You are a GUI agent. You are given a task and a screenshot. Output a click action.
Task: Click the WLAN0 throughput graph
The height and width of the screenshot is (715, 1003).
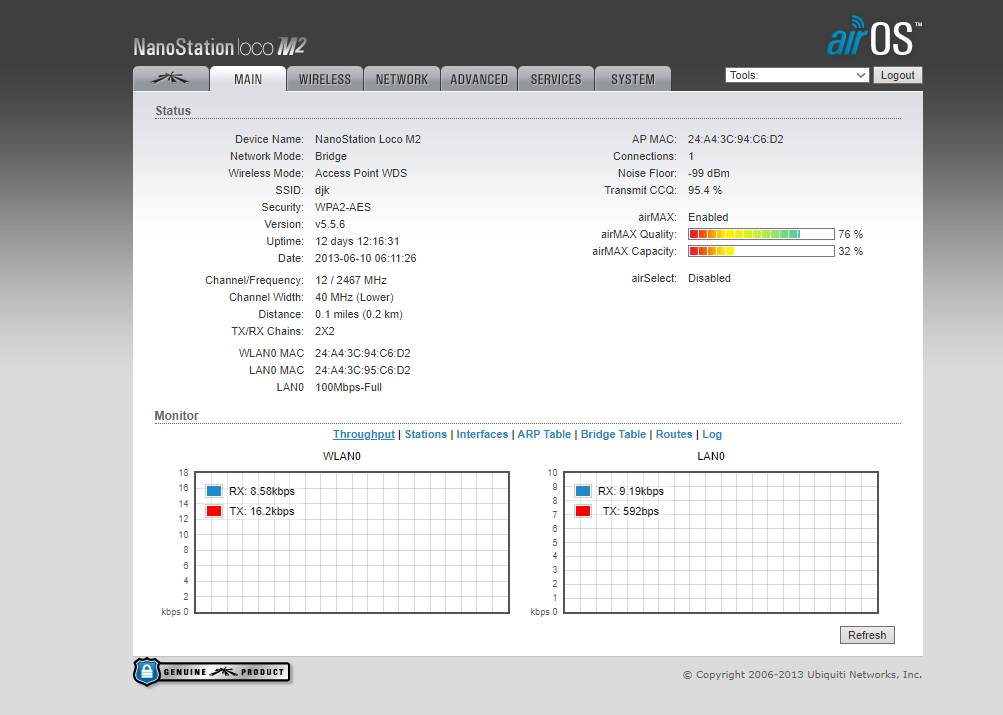(352, 542)
